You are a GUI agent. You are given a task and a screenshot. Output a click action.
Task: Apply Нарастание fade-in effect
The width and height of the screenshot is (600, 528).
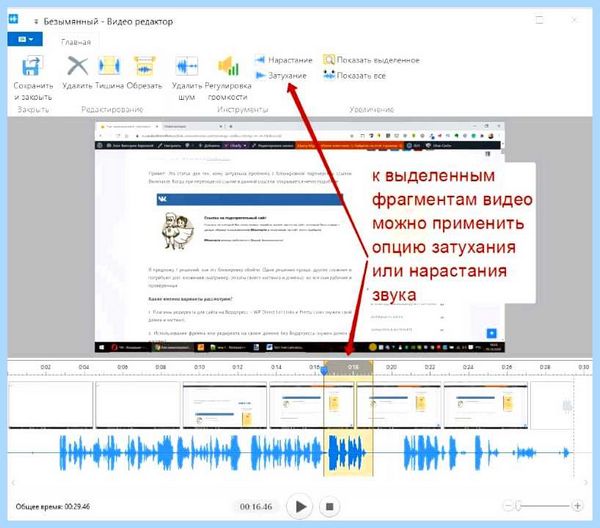pyautogui.click(x=284, y=60)
